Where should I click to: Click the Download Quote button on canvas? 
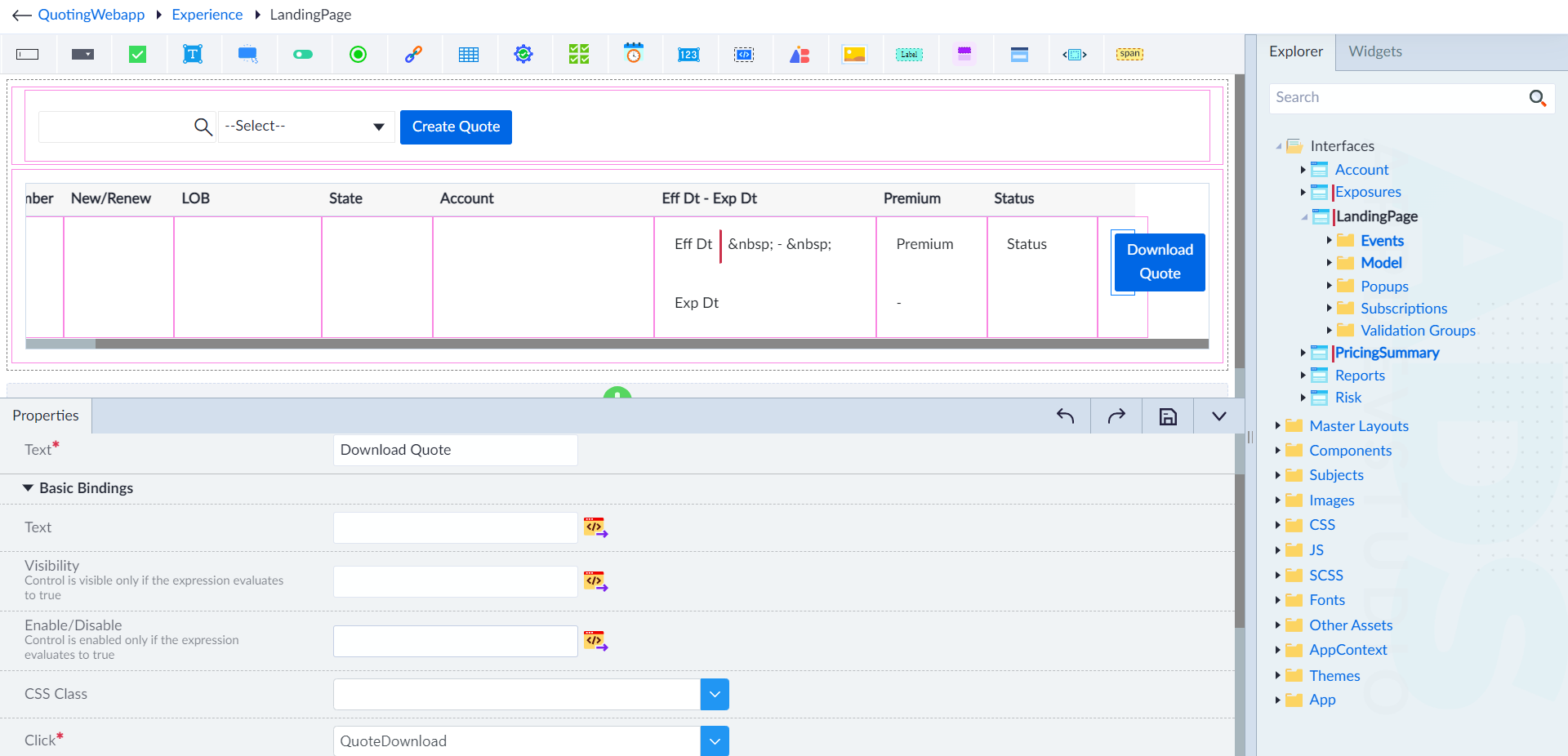1160,262
